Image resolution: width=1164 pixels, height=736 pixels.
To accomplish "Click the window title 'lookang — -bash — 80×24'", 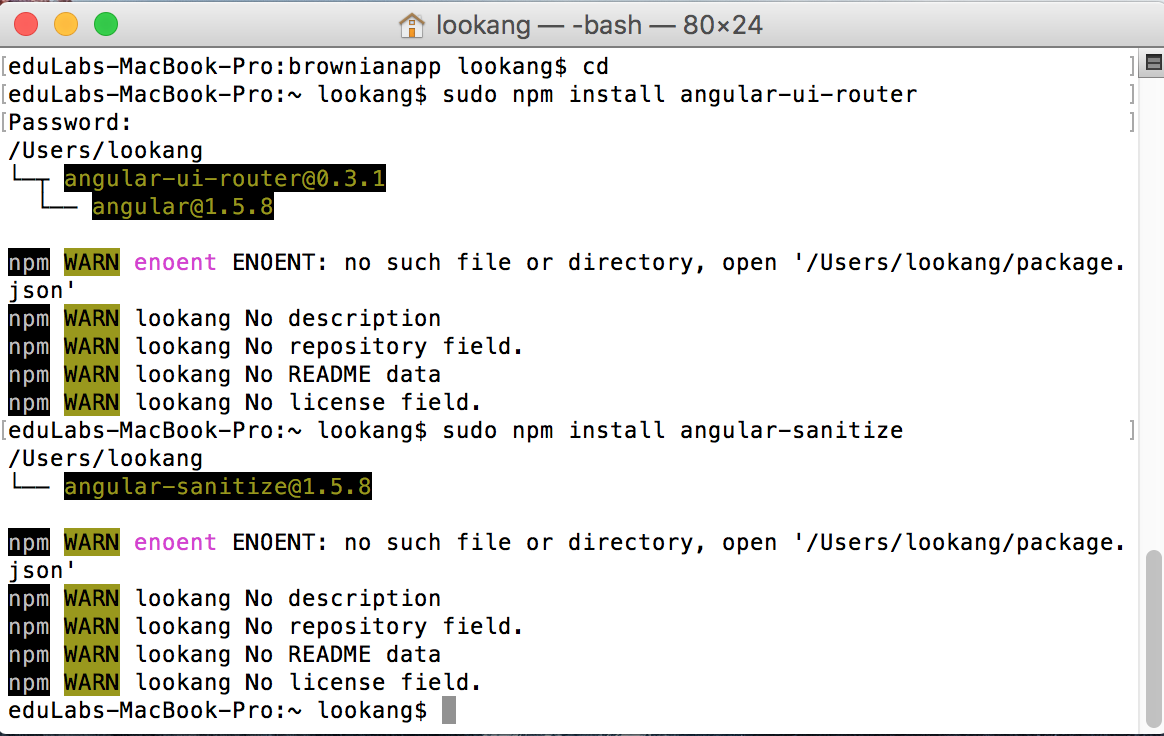I will (x=598, y=25).
